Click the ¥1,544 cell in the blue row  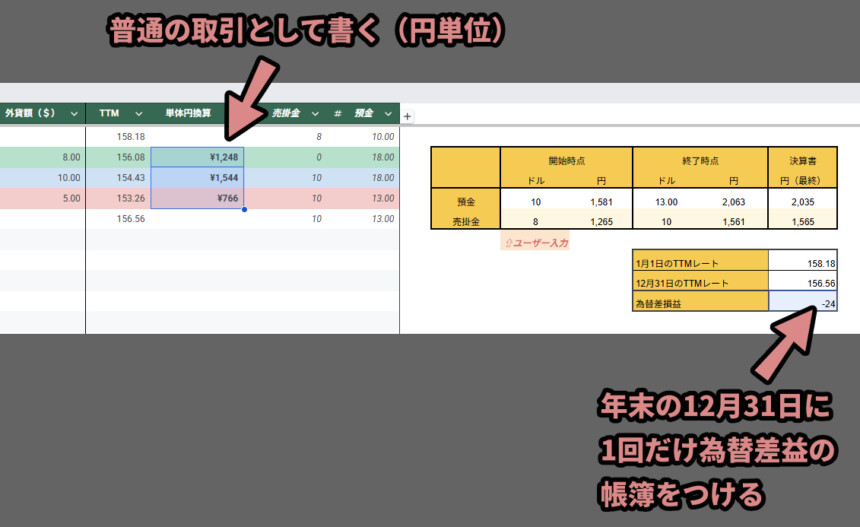click(x=197, y=177)
